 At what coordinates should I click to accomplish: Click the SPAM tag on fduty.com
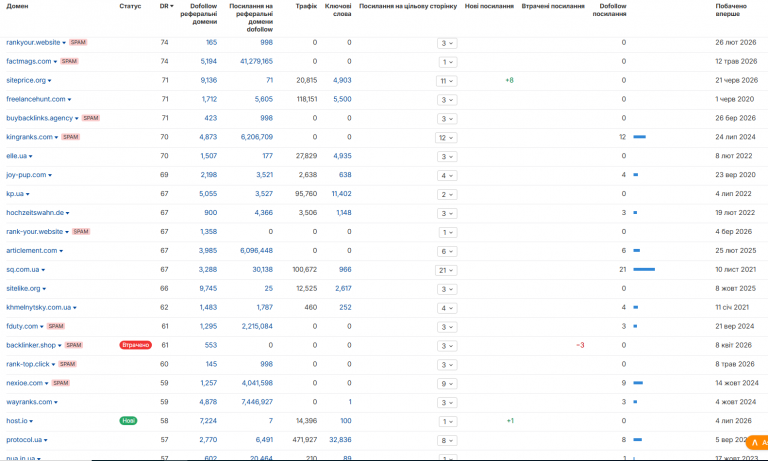[x=56, y=326]
